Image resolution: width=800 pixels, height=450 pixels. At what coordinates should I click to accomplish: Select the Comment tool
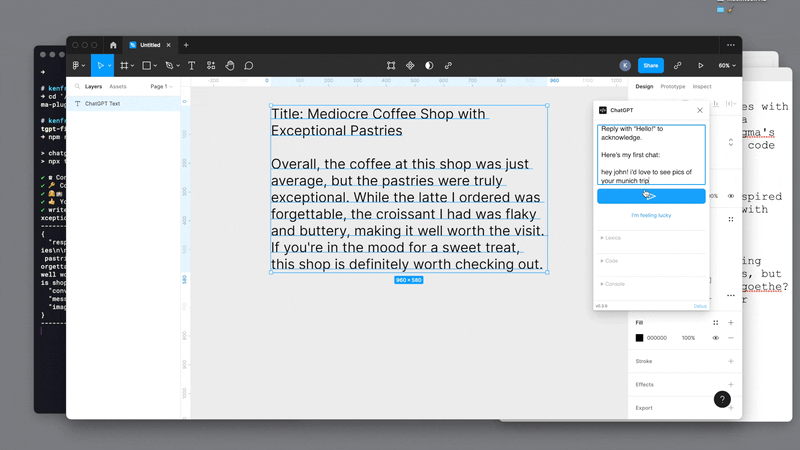248,65
